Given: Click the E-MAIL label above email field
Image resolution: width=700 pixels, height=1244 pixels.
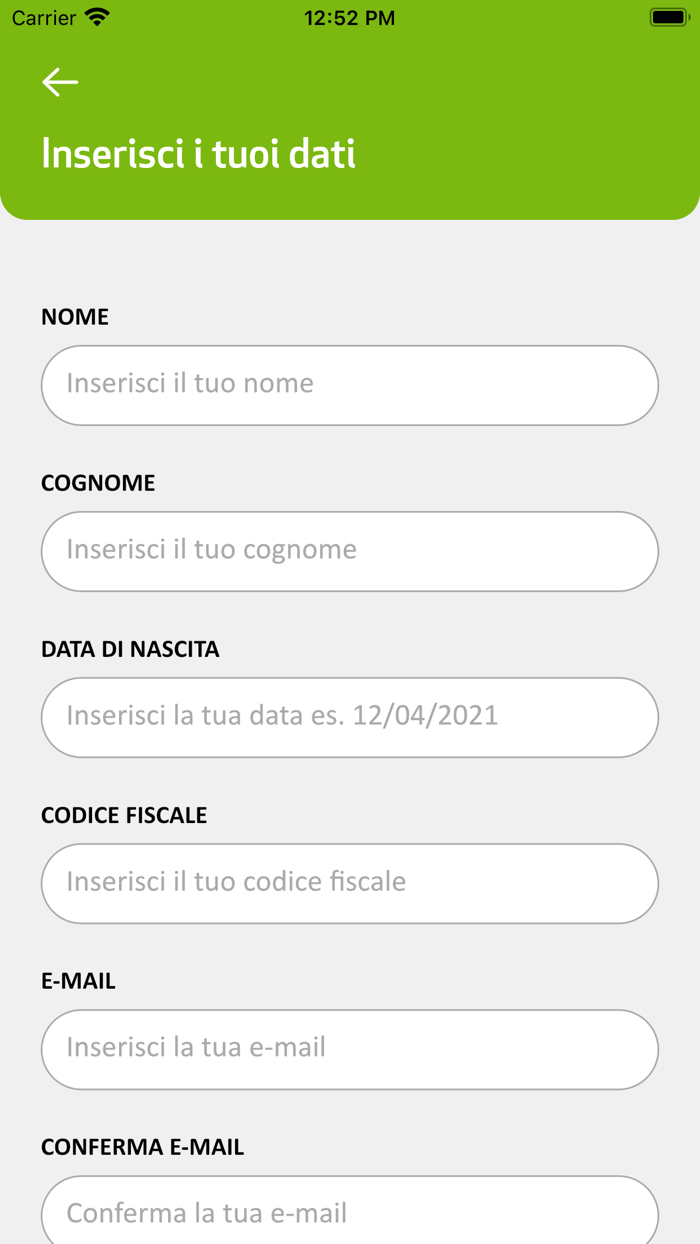Looking at the screenshot, I should pyautogui.click(x=78, y=981).
